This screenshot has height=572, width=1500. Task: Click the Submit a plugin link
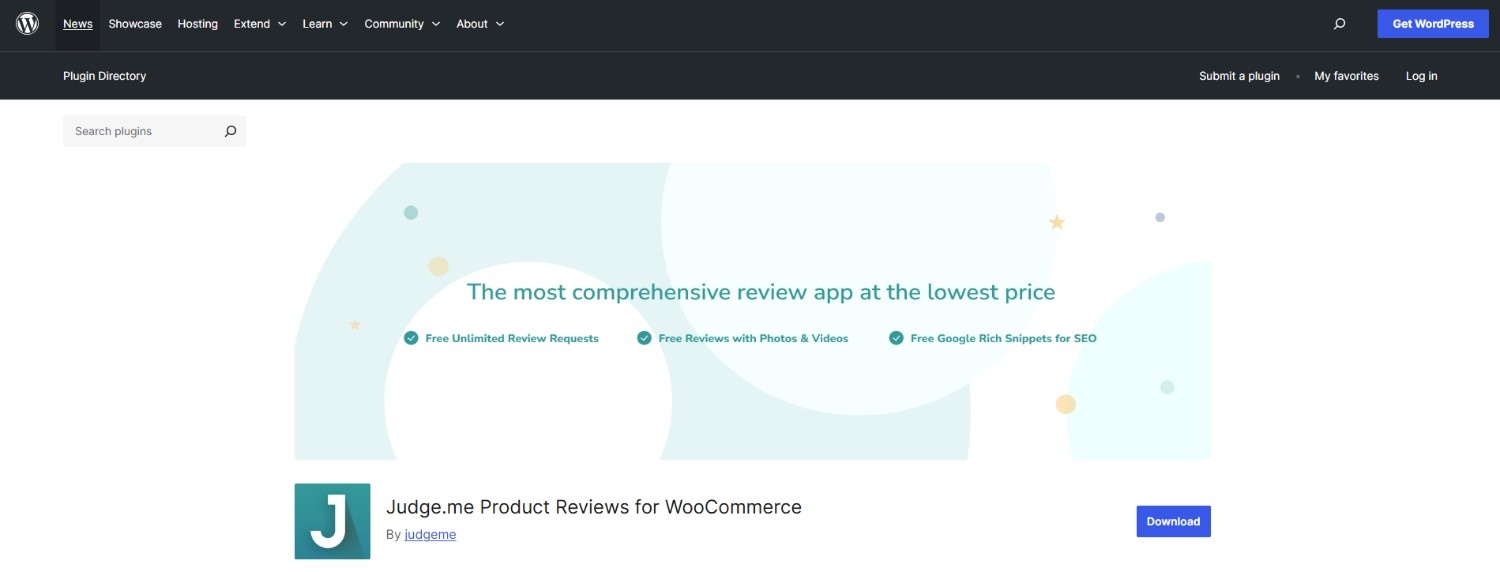(x=1239, y=76)
